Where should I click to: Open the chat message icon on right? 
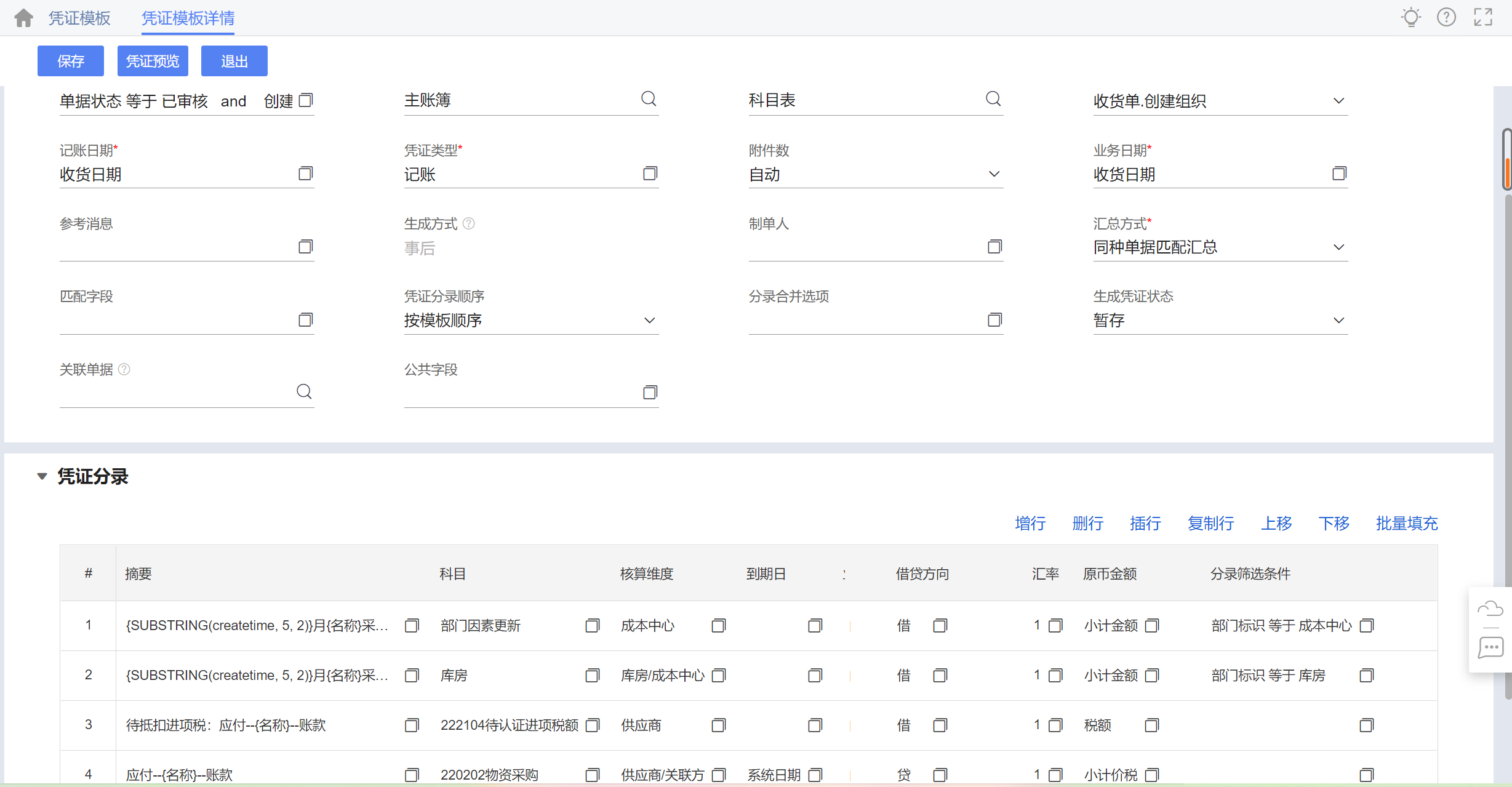(1490, 647)
